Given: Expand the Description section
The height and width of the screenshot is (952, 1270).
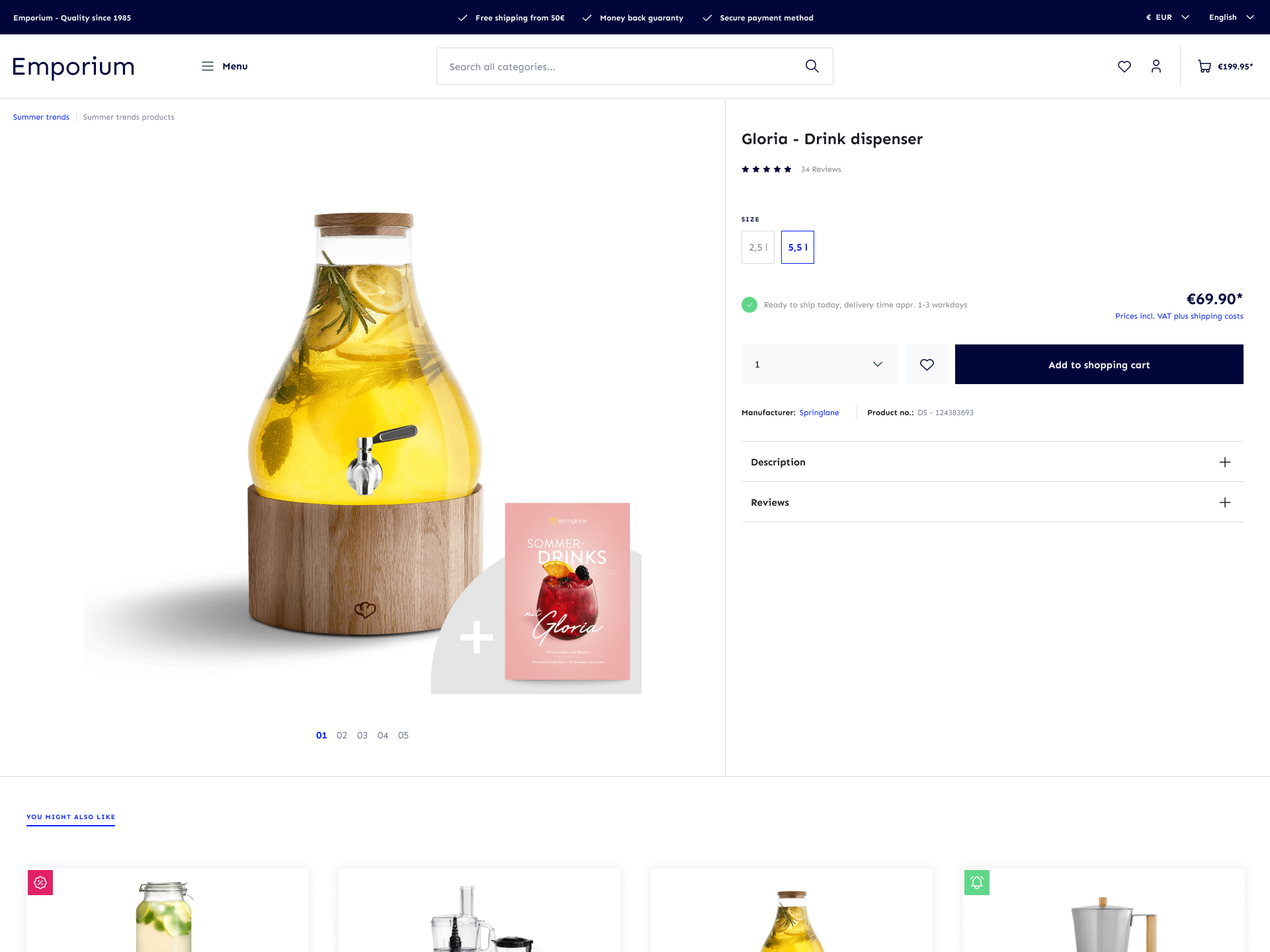Looking at the screenshot, I should 992,462.
